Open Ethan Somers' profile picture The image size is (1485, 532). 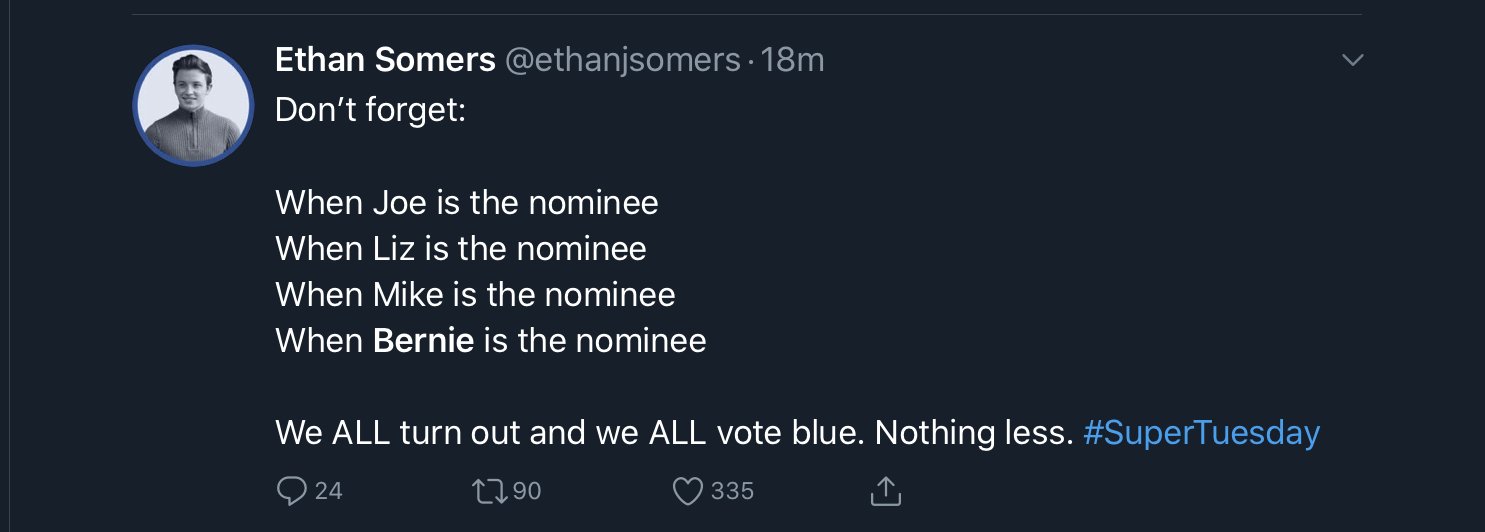click(x=192, y=105)
